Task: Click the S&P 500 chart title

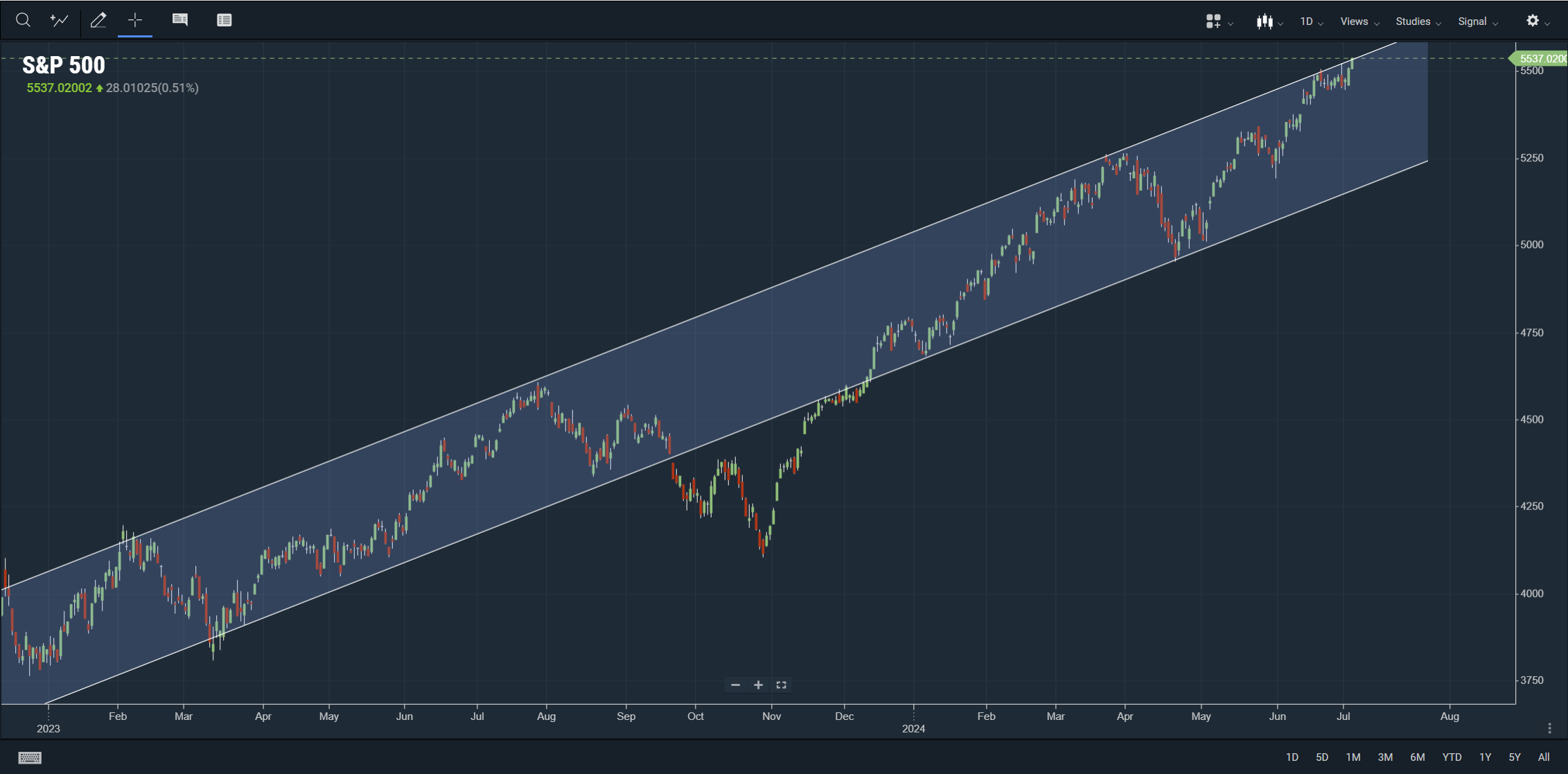Action: (64, 65)
